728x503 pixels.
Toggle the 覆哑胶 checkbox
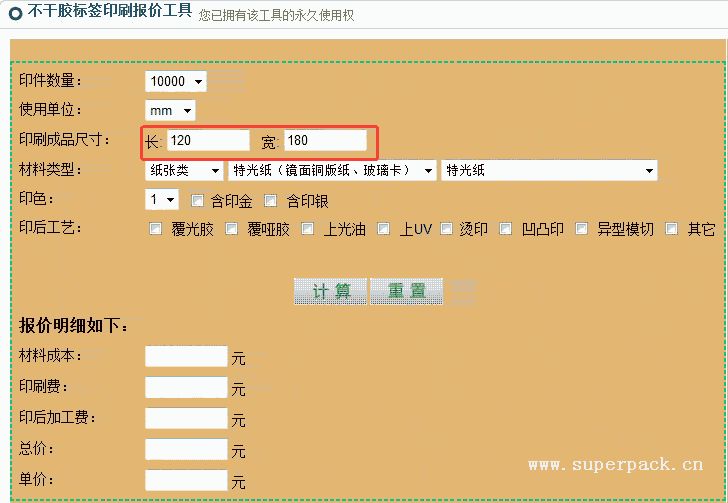tap(231, 229)
